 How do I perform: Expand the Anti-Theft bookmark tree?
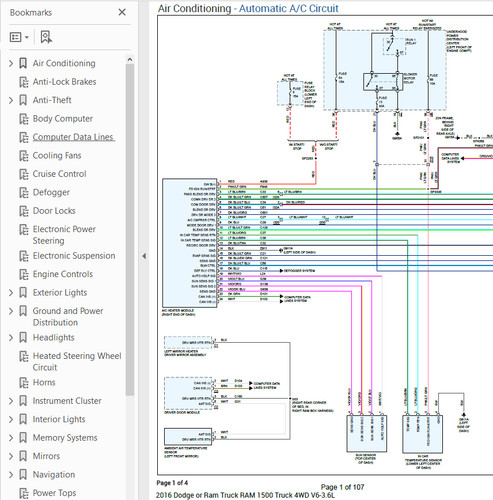pos(11,100)
